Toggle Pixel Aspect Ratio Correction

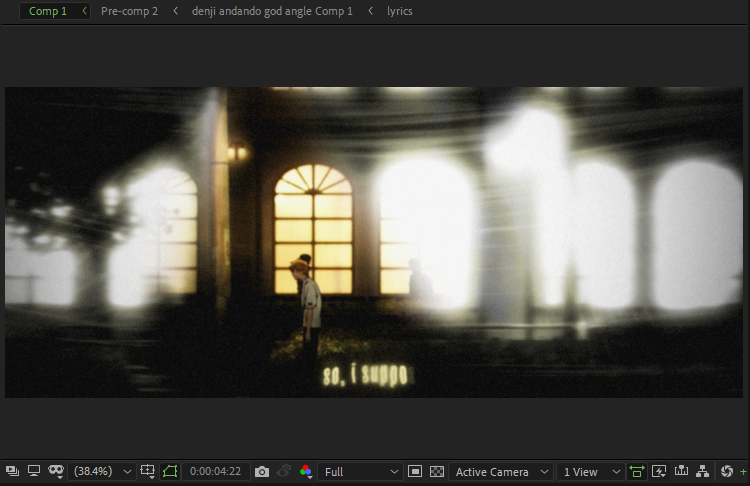[x=637, y=472]
